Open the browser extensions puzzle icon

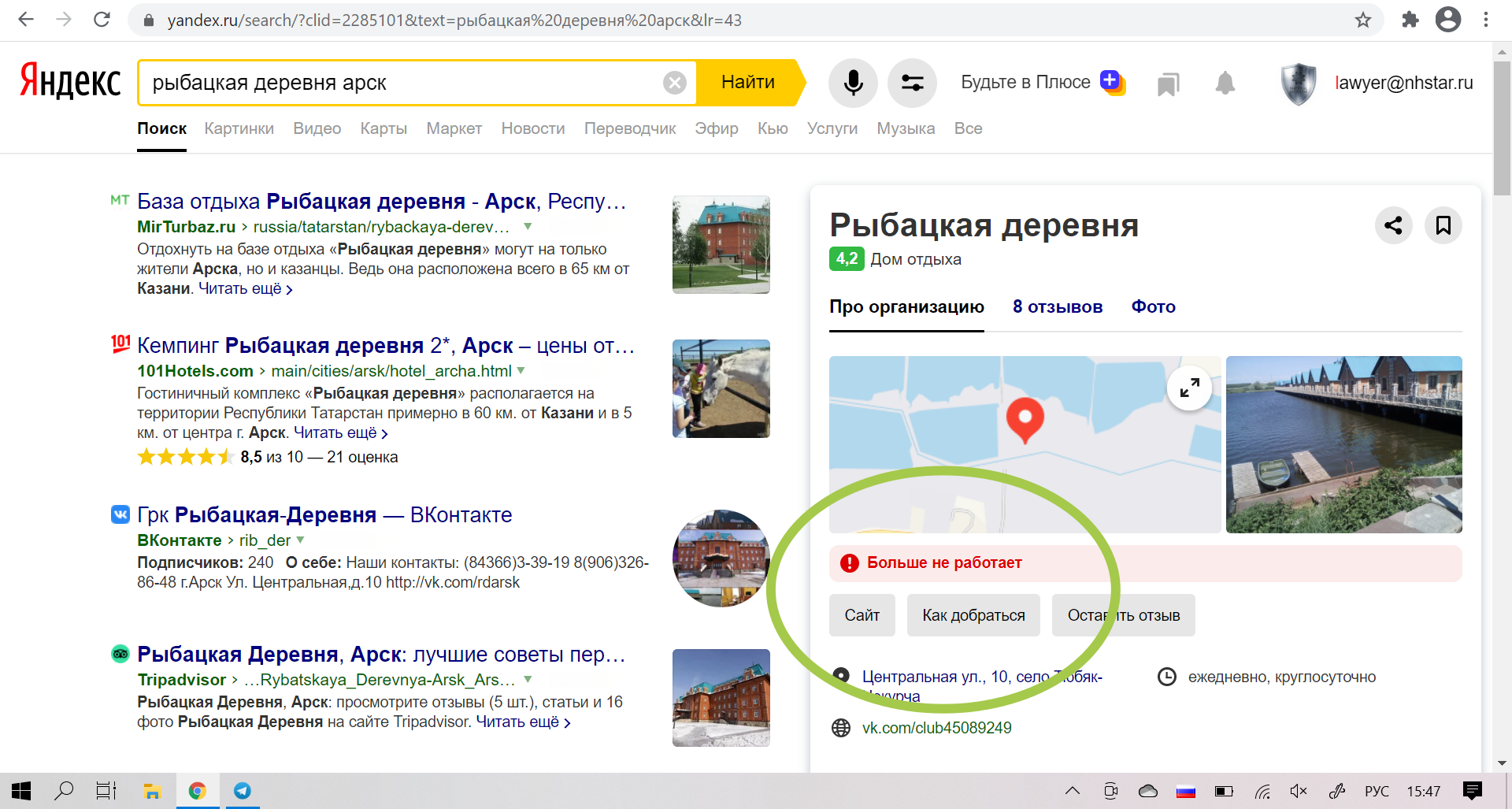pyautogui.click(x=1410, y=20)
